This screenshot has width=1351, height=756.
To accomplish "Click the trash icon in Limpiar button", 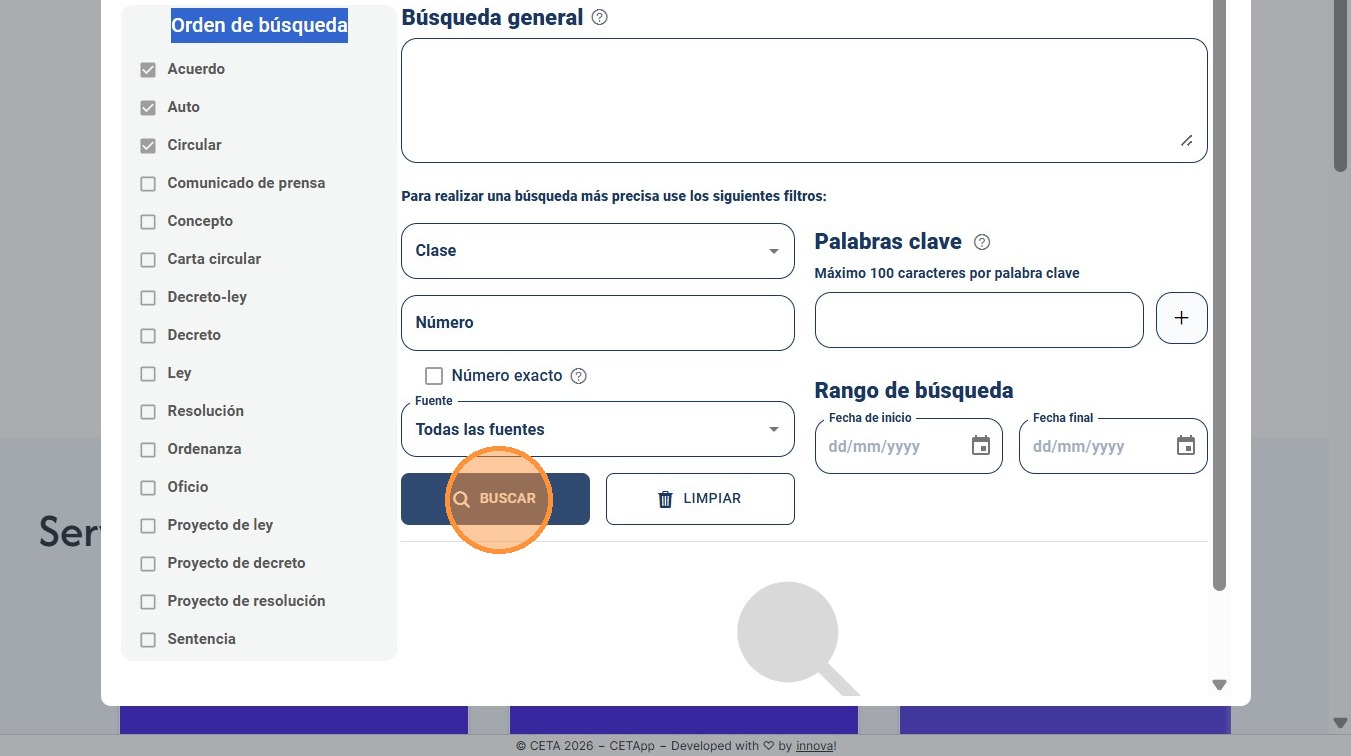I will pos(665,499).
